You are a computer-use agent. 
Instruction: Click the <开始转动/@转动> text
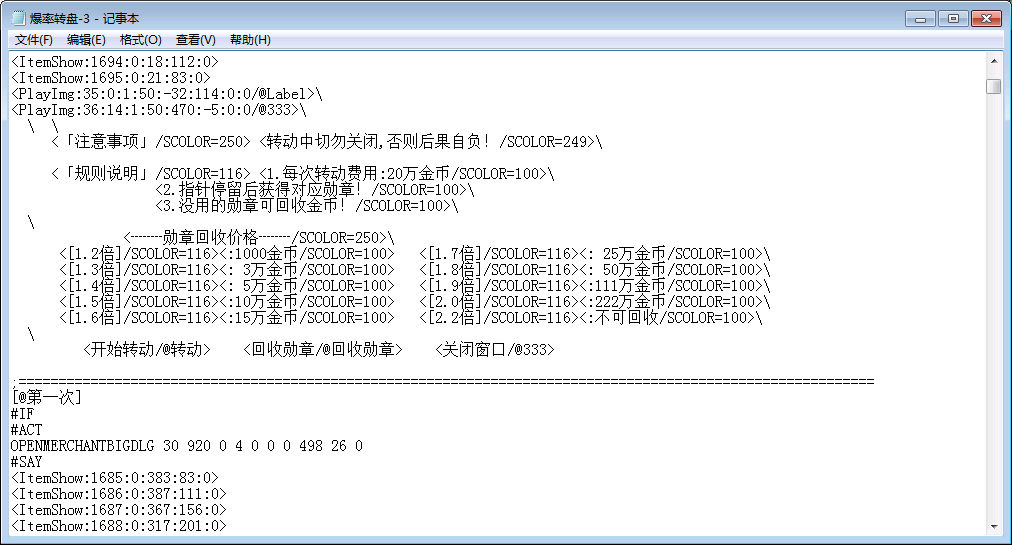coord(146,350)
